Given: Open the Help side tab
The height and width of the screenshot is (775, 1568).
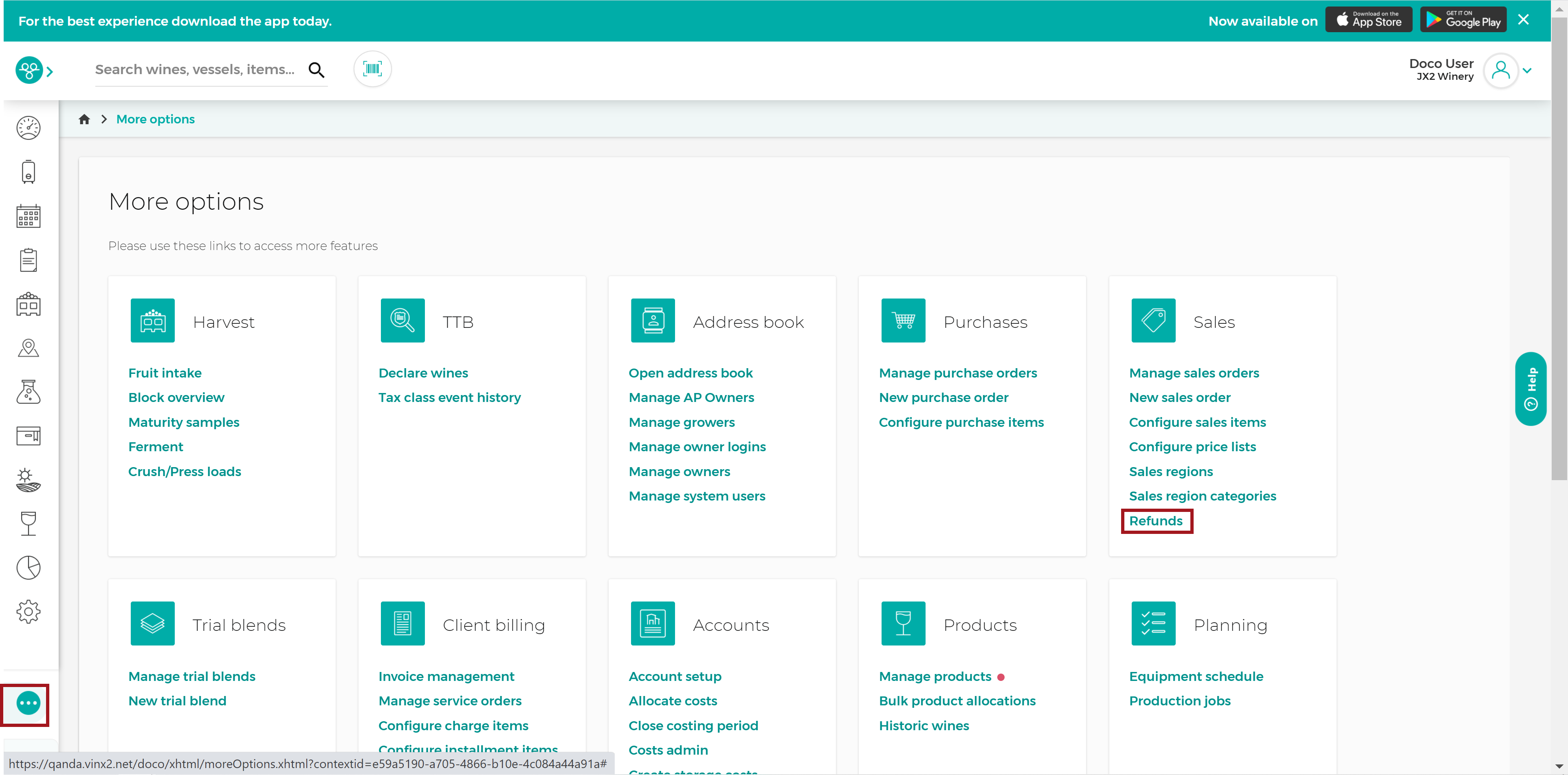Looking at the screenshot, I should pos(1531,389).
